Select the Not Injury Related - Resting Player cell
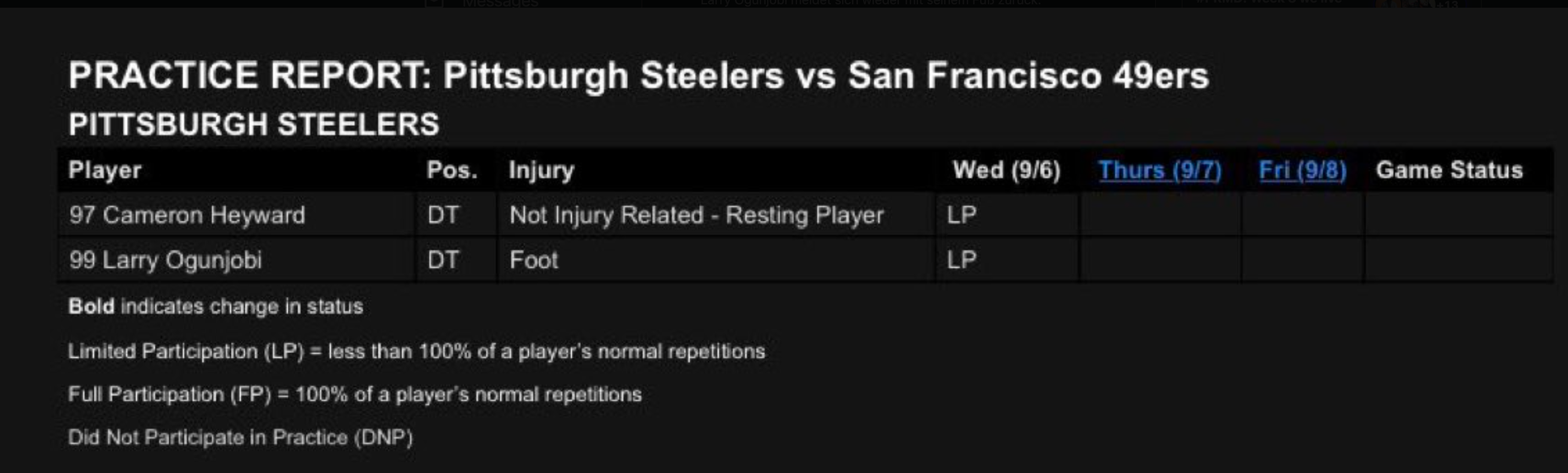This screenshot has width=1568, height=473. pyautogui.click(x=696, y=215)
